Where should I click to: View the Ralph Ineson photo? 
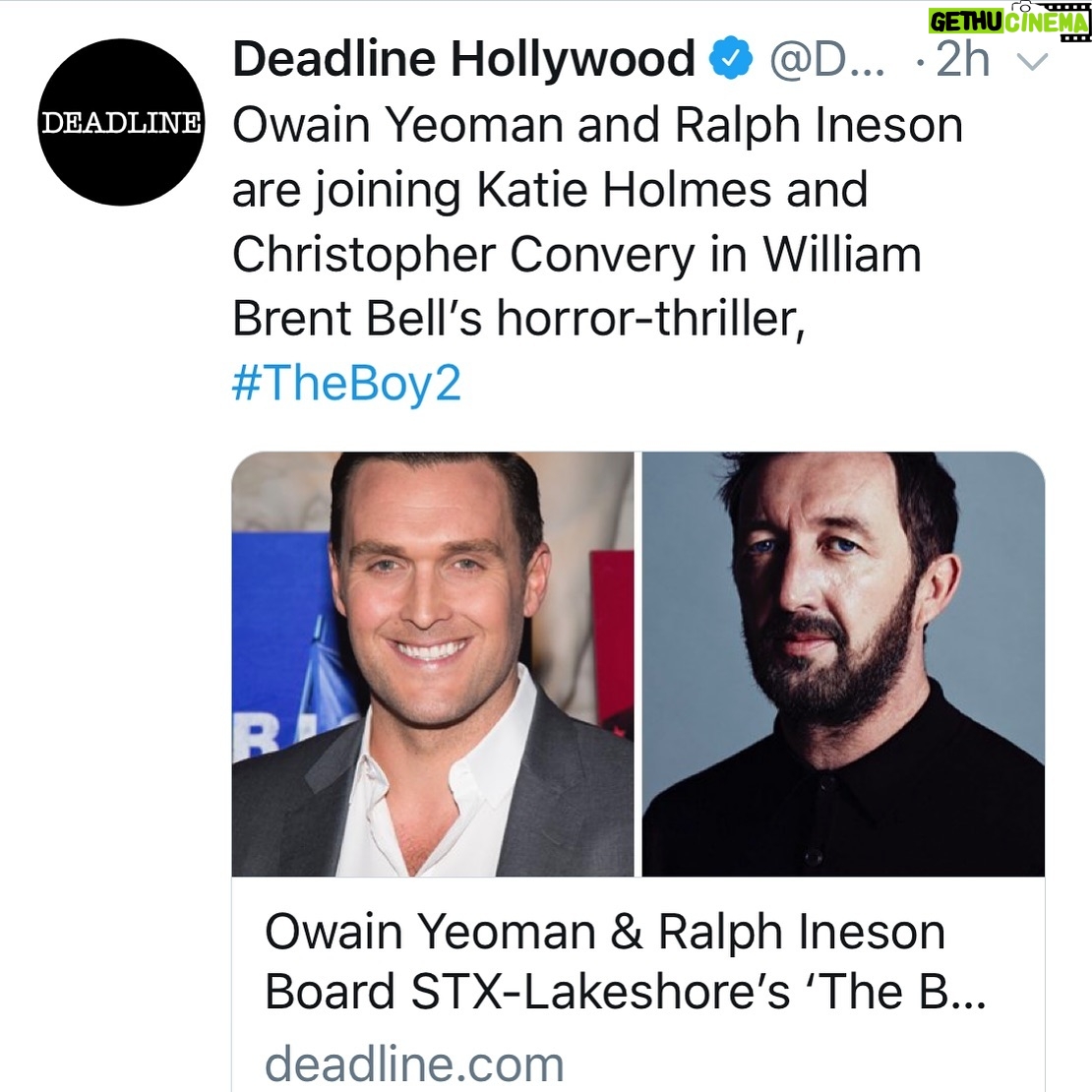point(843,664)
